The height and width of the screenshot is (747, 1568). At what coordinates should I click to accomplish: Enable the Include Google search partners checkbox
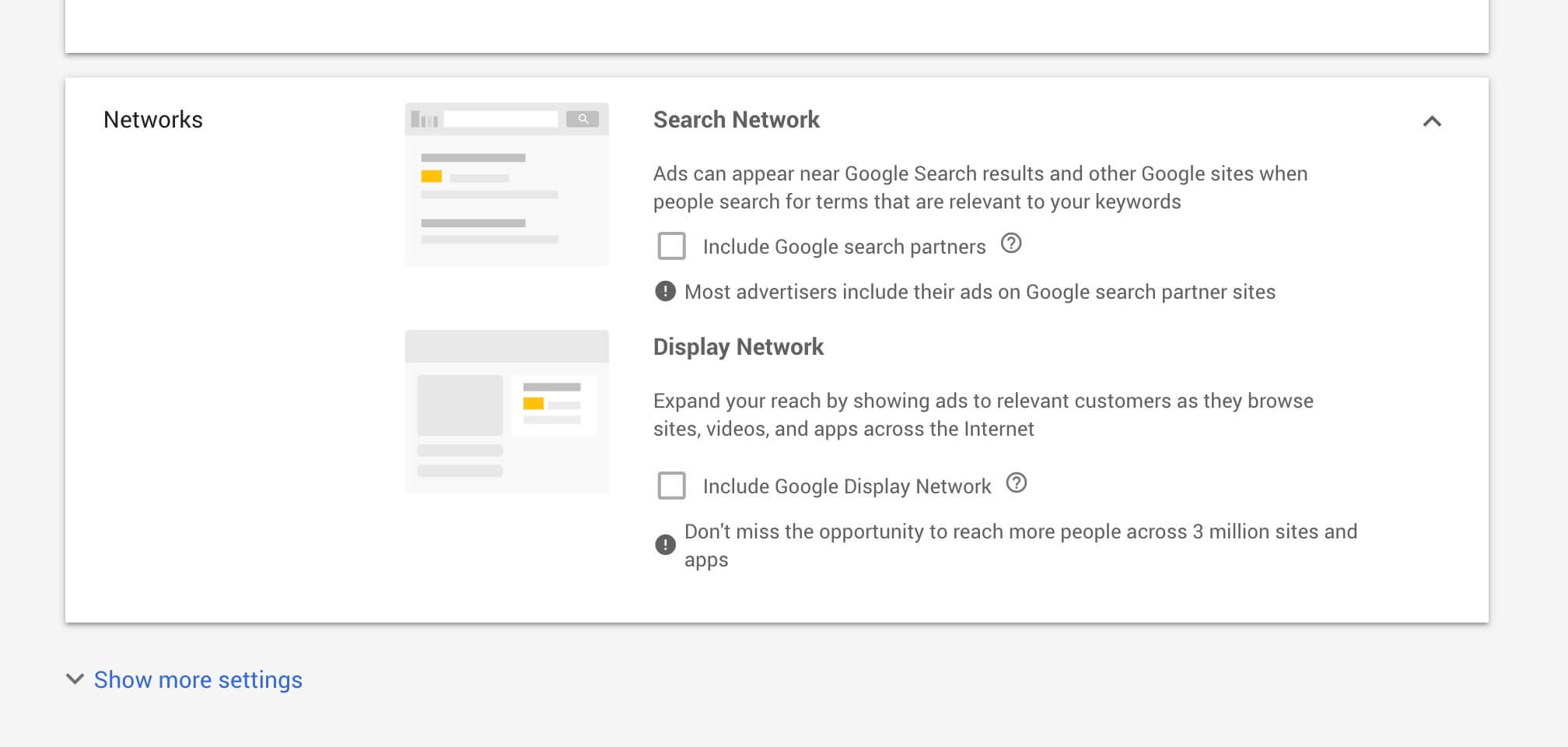[x=670, y=246]
